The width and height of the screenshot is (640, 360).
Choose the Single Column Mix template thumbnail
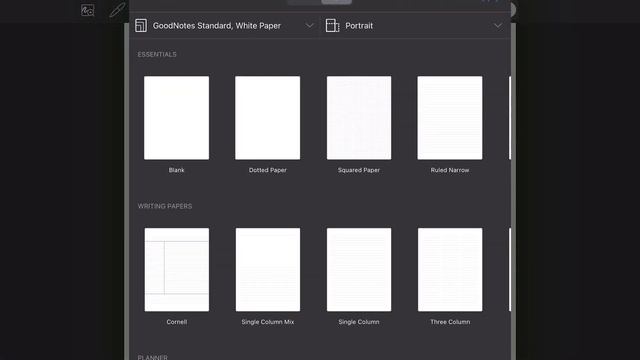coord(268,270)
